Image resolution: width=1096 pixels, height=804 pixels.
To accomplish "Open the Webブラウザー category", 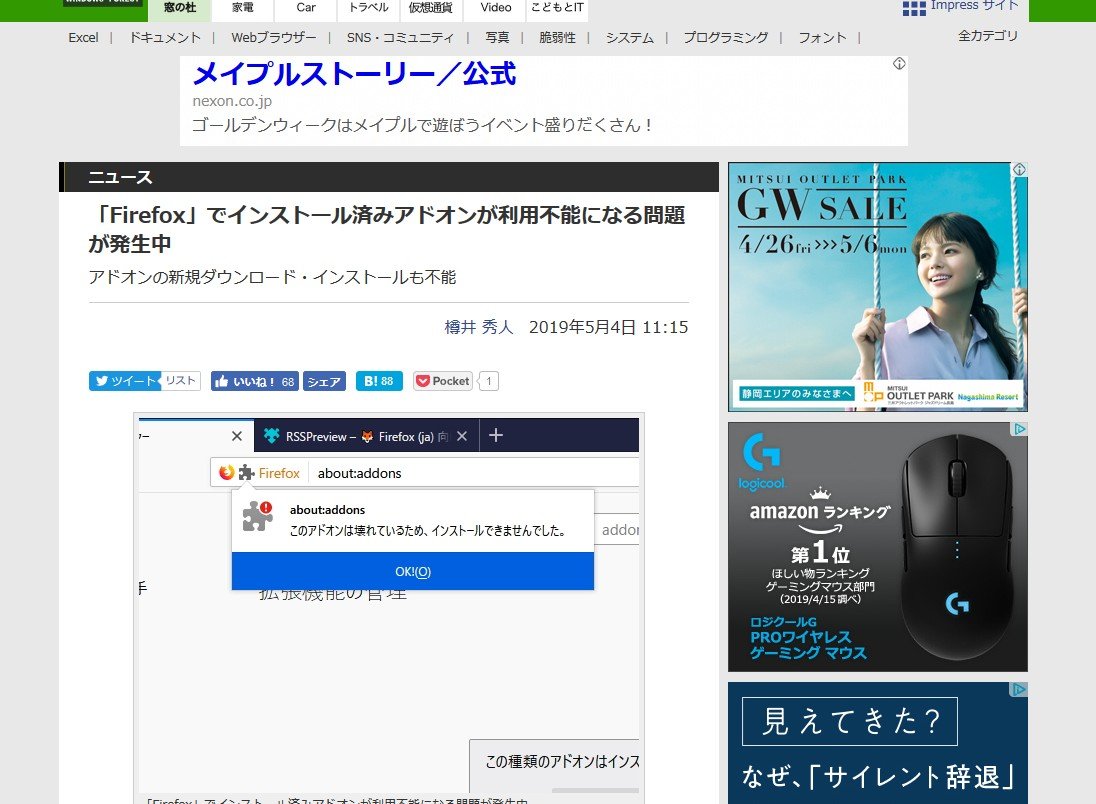I will (x=273, y=38).
